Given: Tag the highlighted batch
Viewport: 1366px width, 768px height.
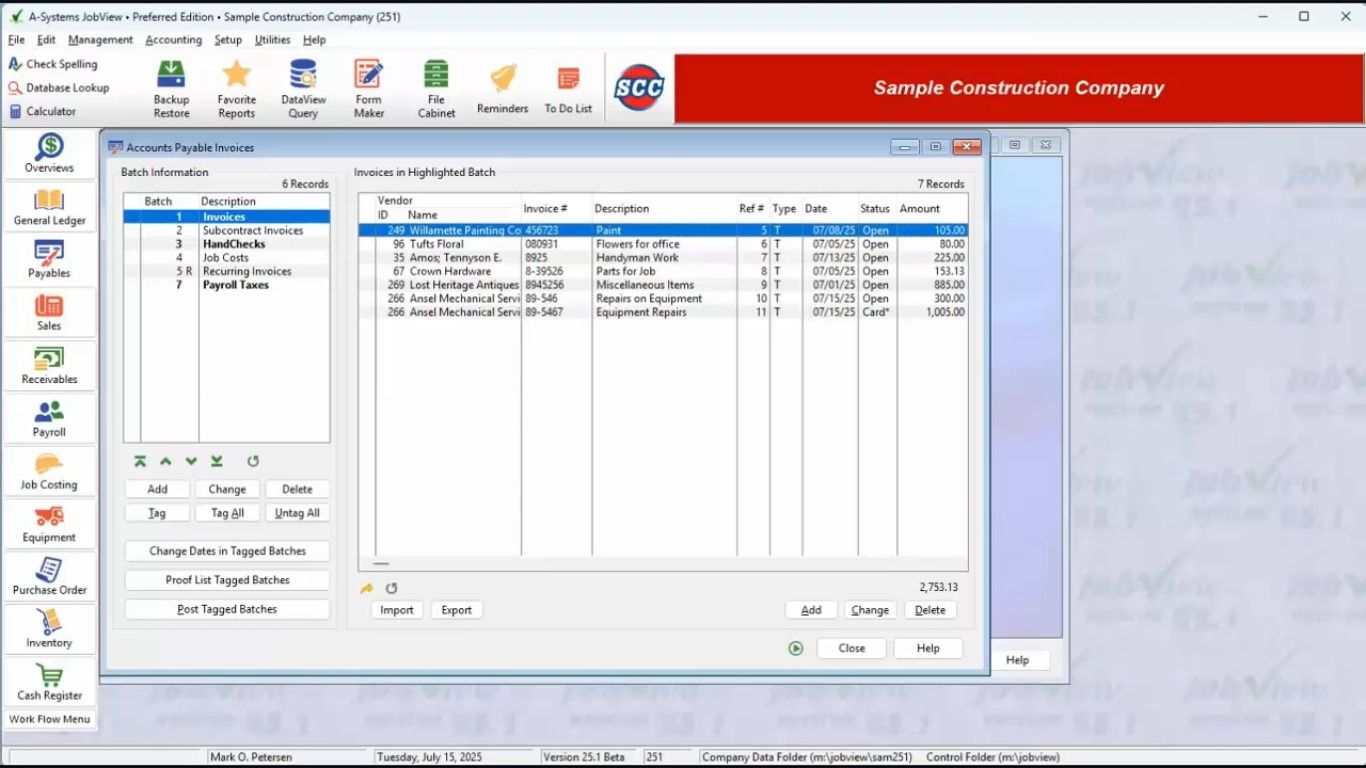Looking at the screenshot, I should point(157,513).
